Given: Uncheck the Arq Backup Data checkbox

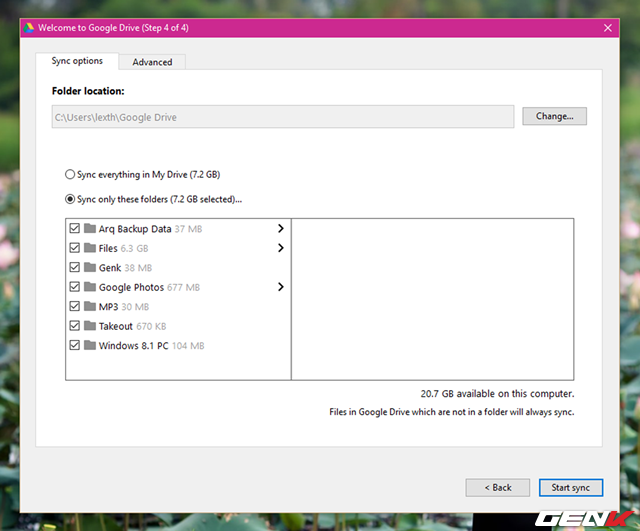Looking at the screenshot, I should pos(75,228).
